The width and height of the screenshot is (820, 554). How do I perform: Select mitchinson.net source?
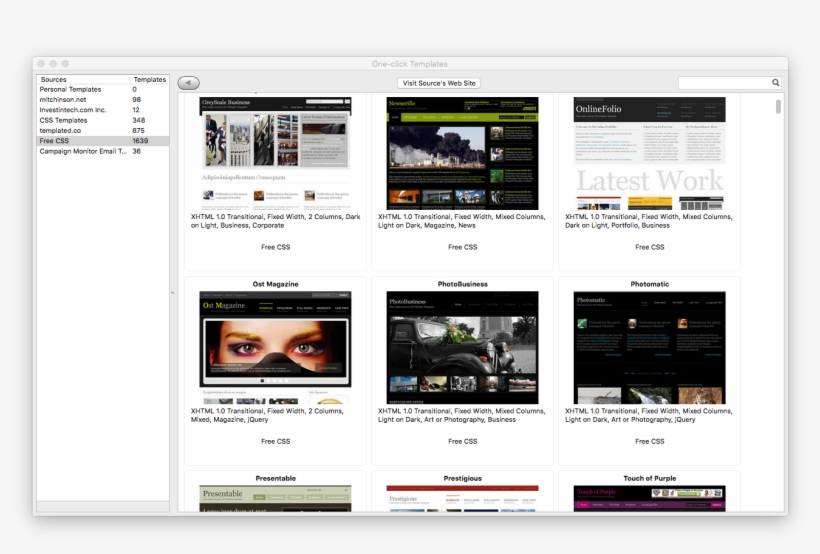(103, 99)
